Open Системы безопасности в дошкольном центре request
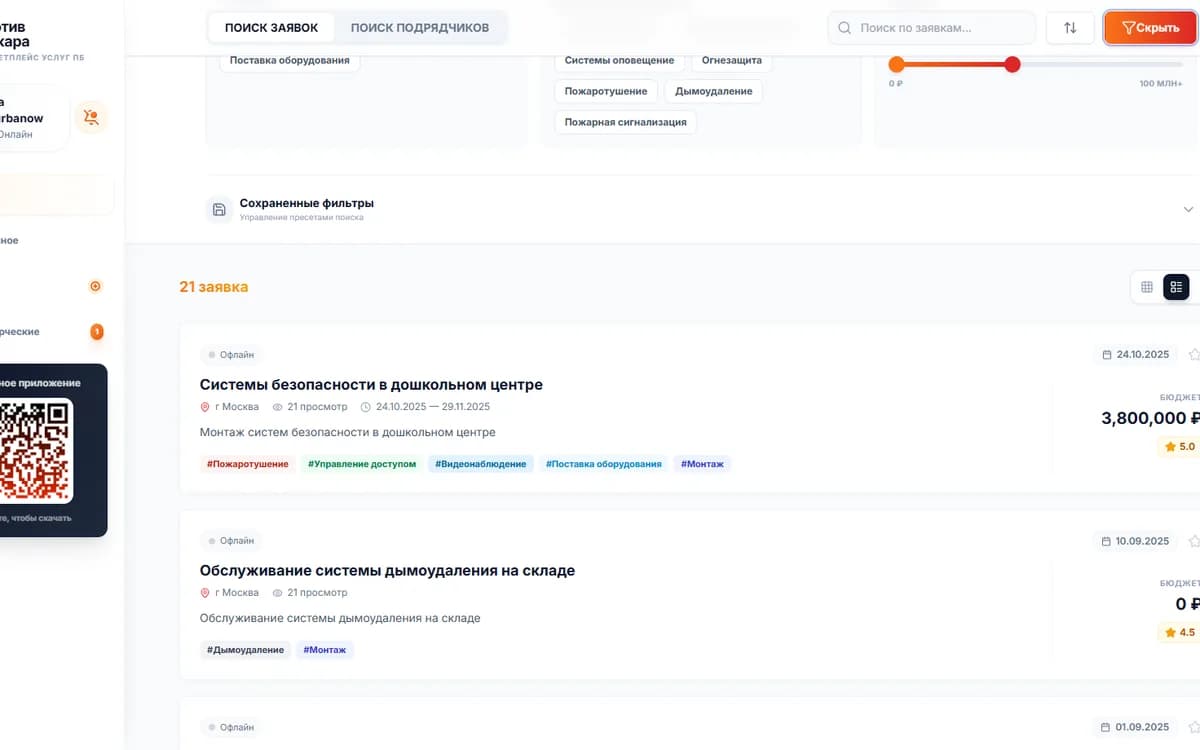This screenshot has width=1200, height=750. (x=371, y=384)
